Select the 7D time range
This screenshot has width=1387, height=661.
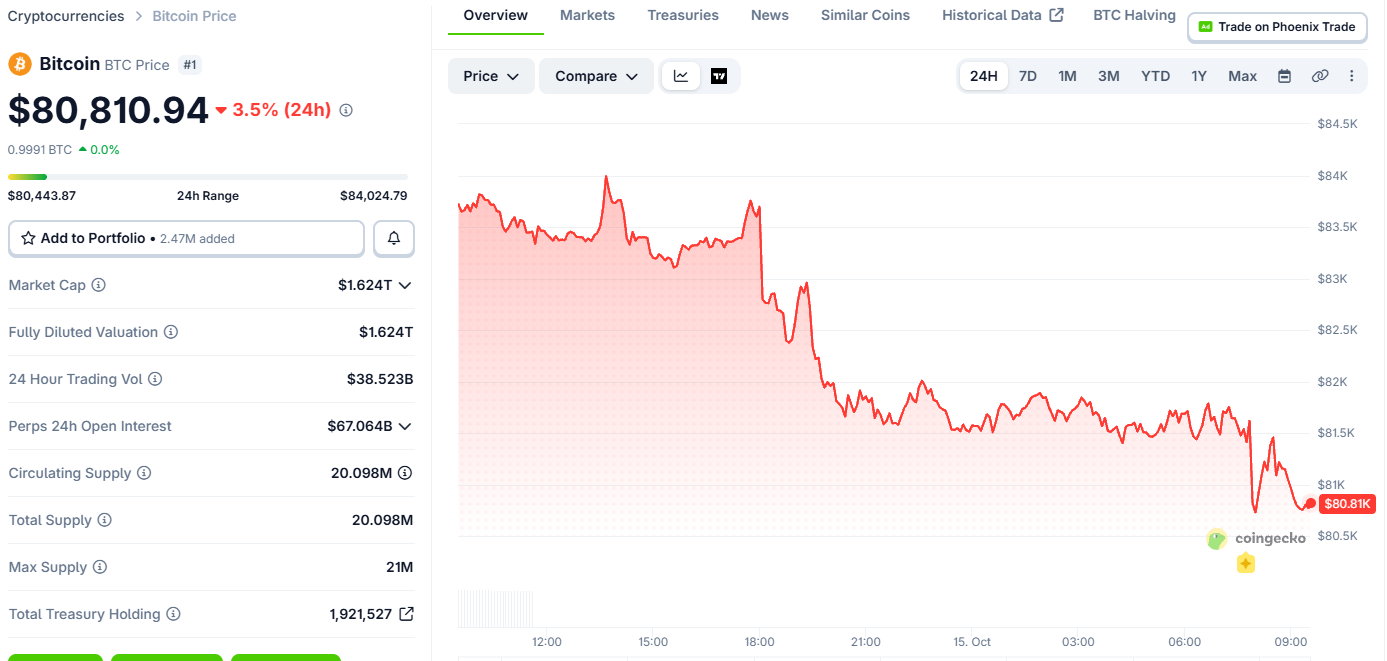click(1027, 76)
